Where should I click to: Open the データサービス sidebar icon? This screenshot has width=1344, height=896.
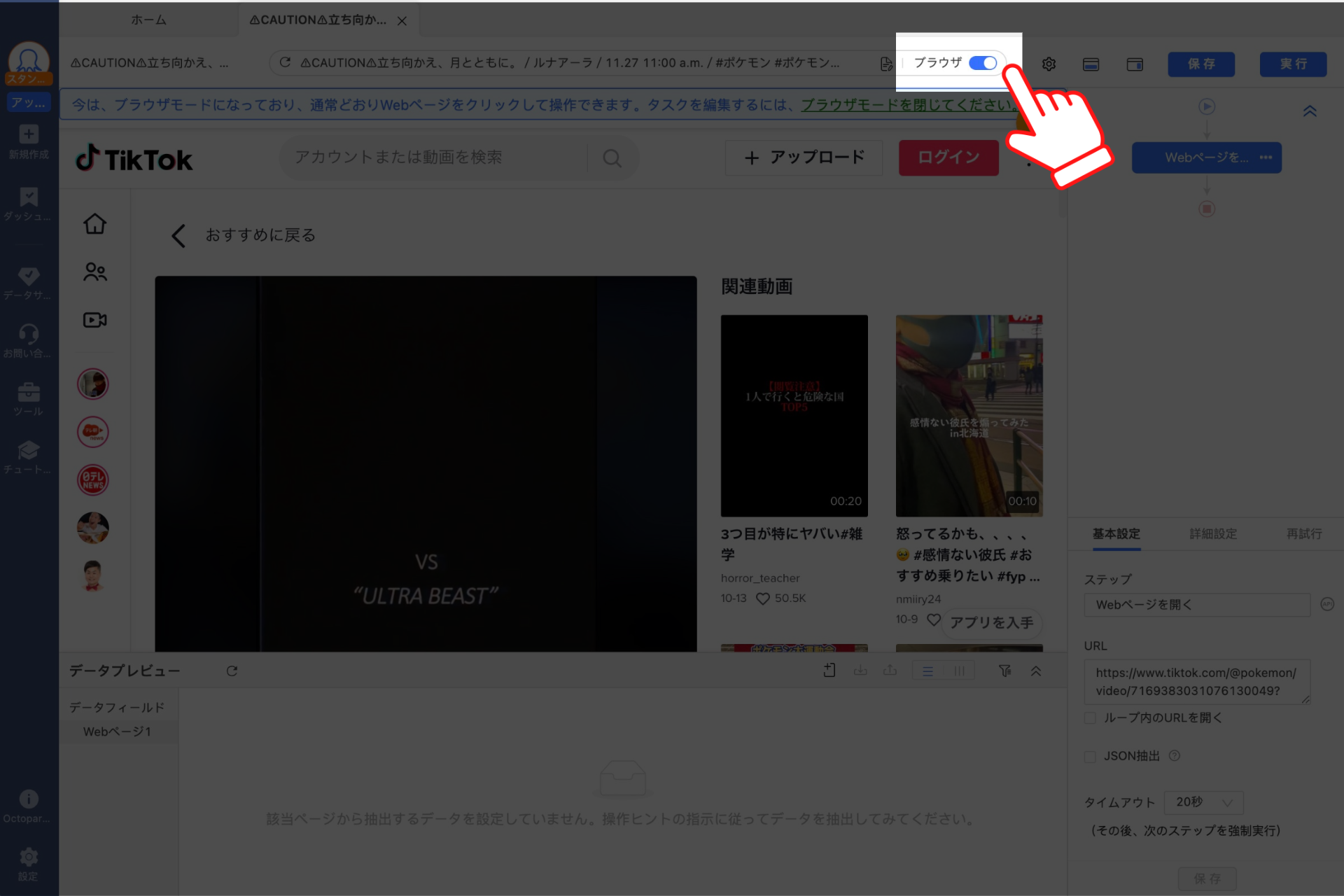click(x=29, y=283)
